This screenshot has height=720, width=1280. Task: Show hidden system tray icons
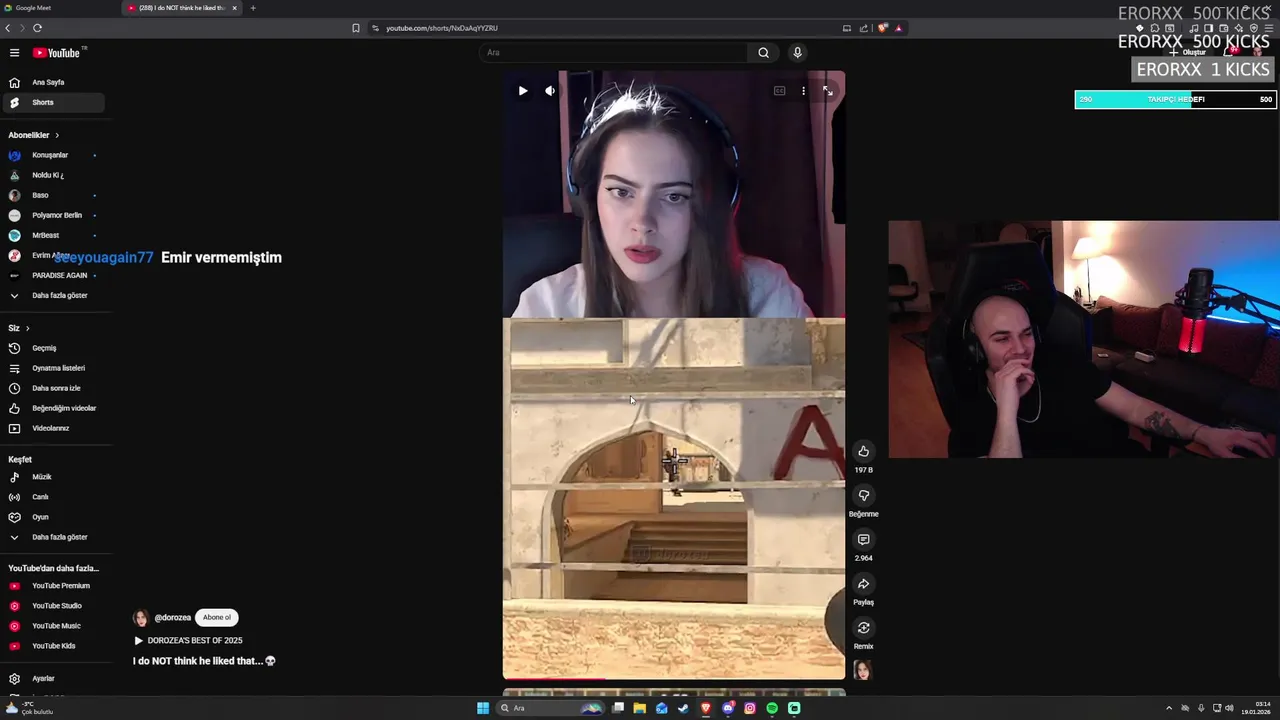coord(1169,708)
